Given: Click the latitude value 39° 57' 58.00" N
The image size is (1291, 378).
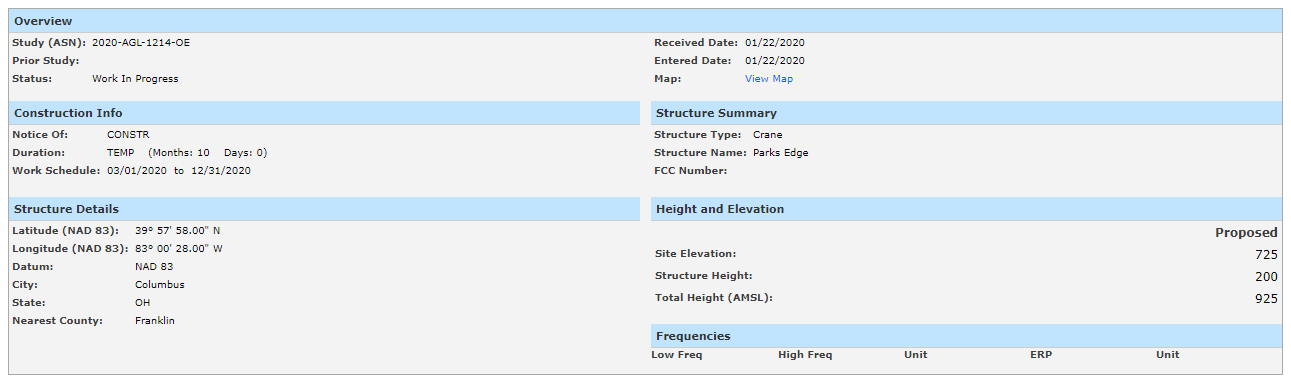Looking at the screenshot, I should click(x=178, y=231).
